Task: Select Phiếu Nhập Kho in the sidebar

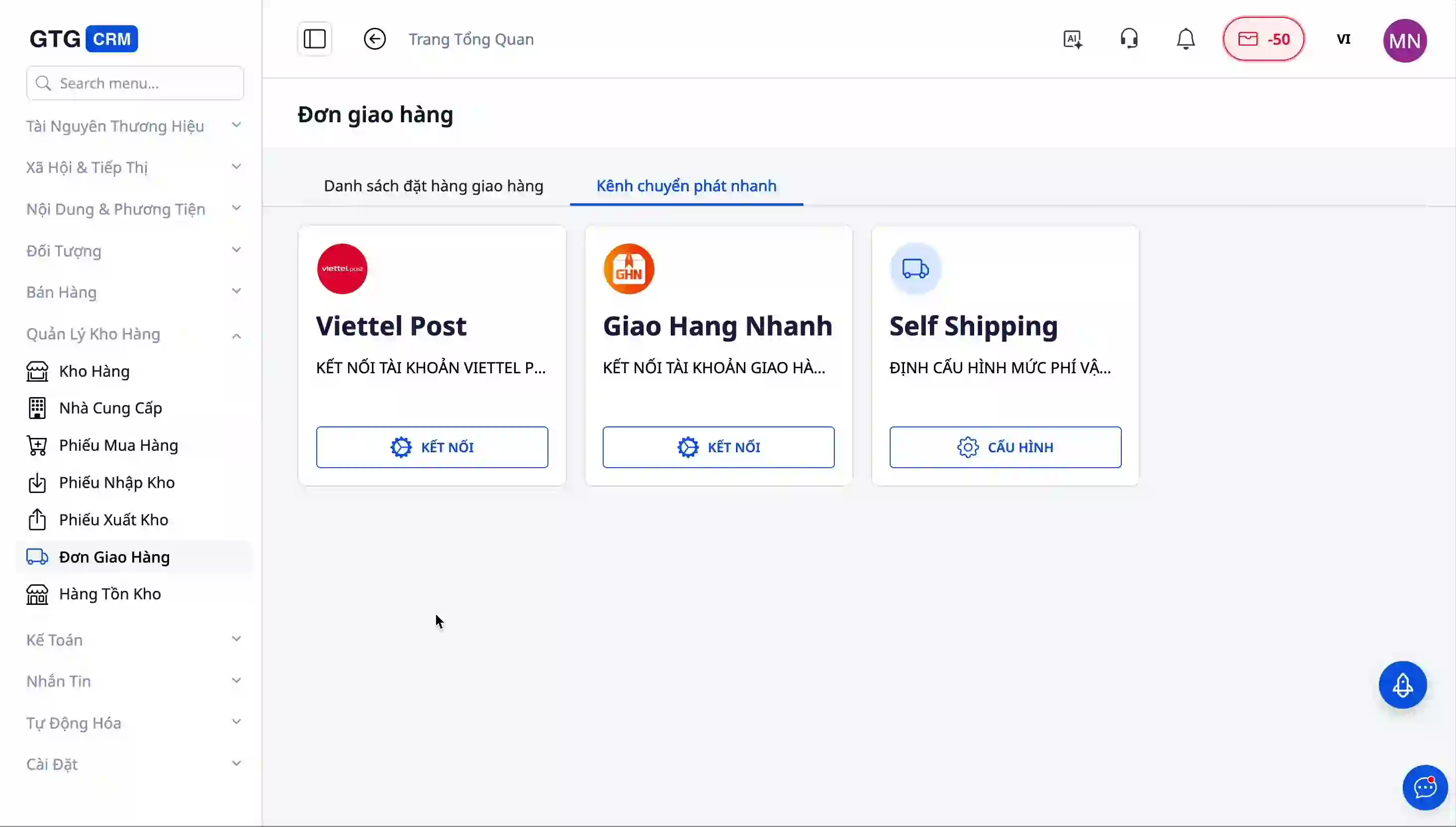Action: click(117, 482)
